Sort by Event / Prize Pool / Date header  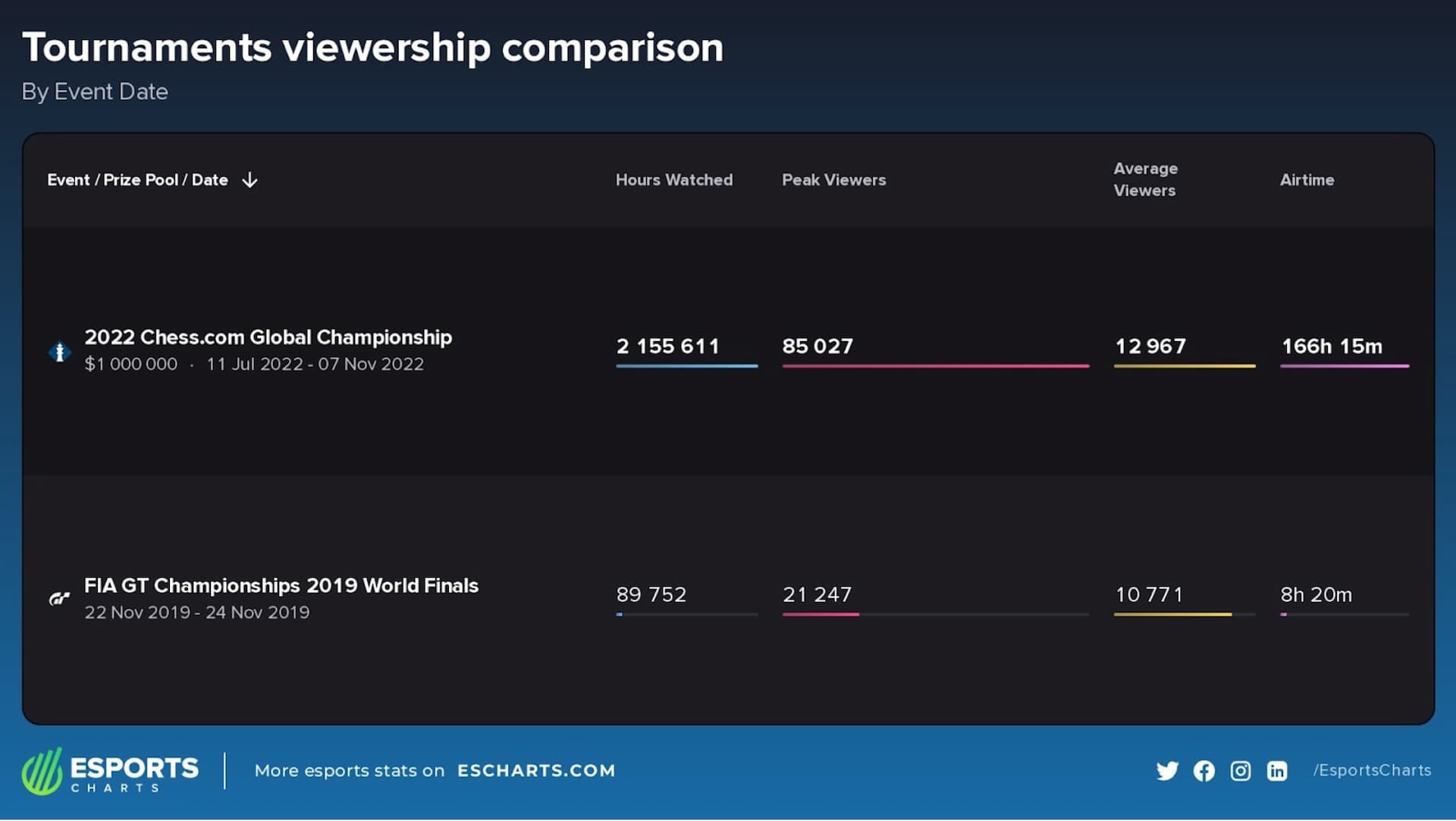click(x=137, y=180)
